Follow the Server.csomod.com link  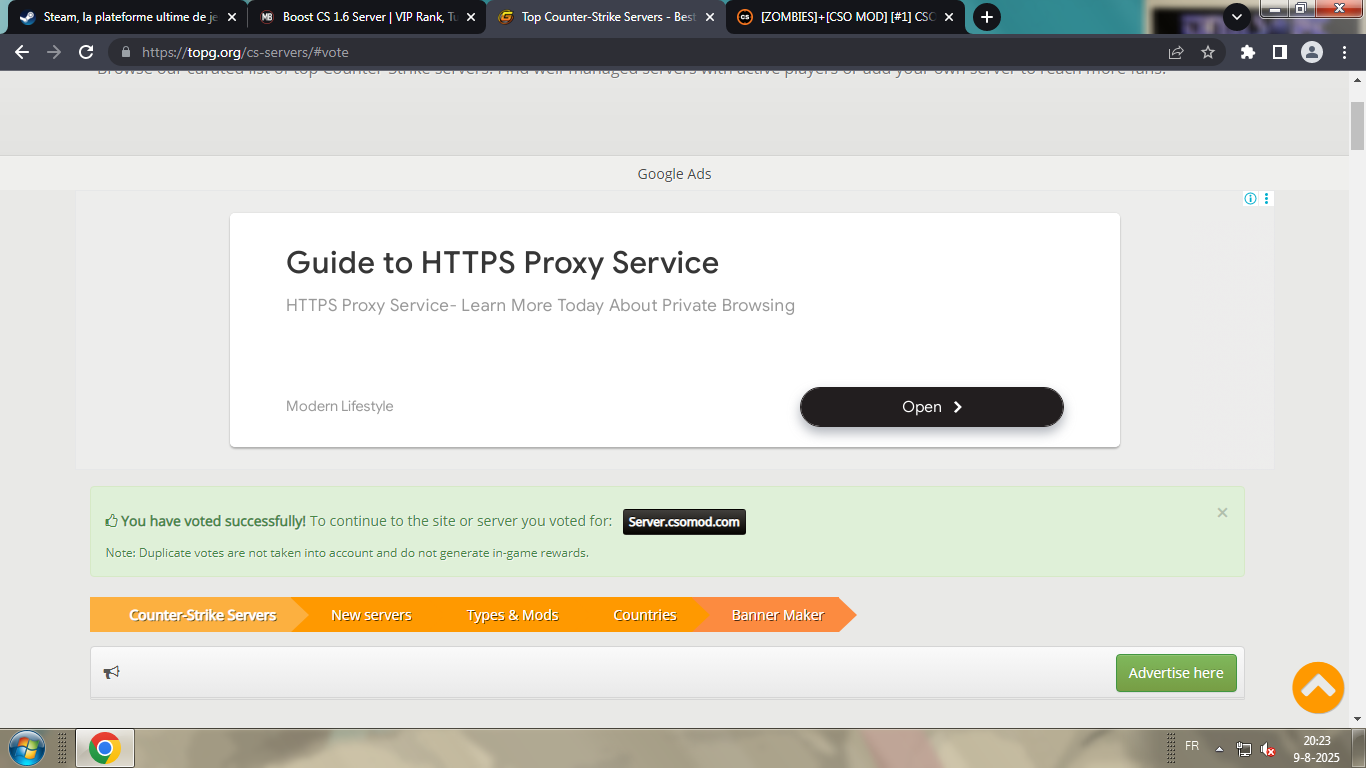(684, 522)
